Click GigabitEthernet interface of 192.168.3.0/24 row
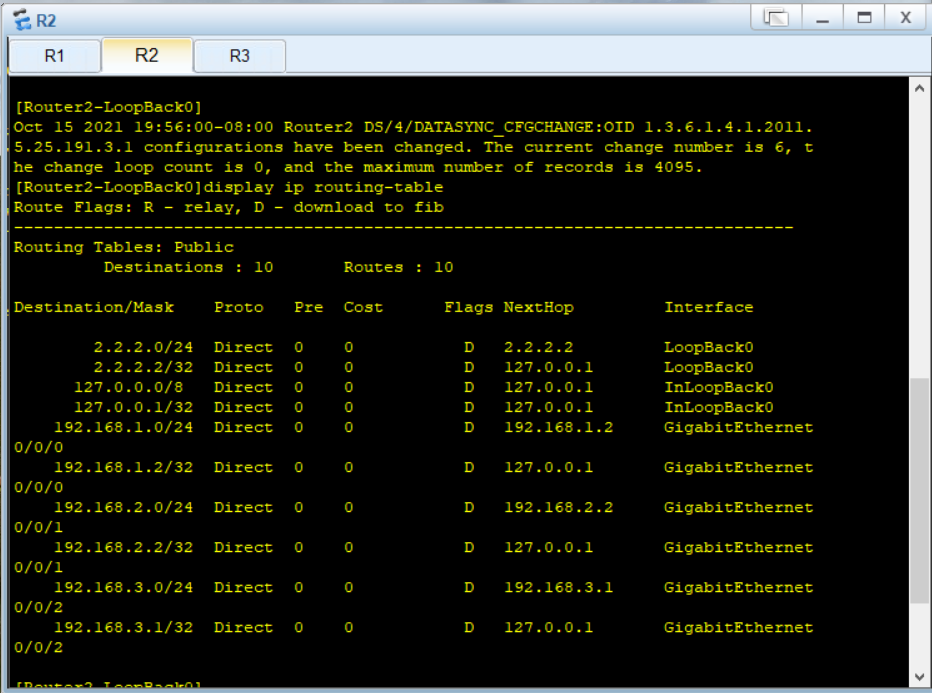 point(738,588)
